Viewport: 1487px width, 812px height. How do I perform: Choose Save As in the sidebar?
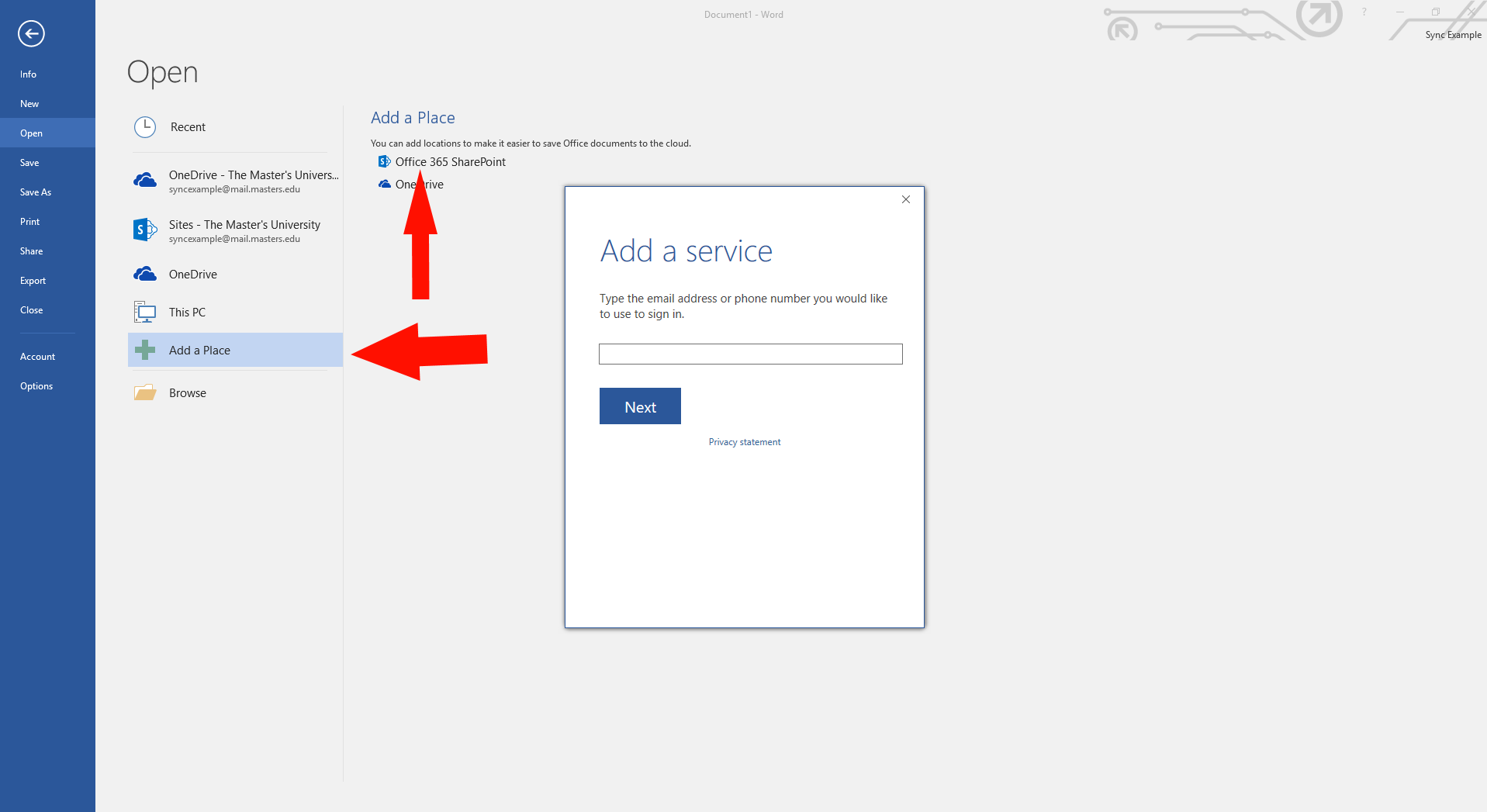pyautogui.click(x=47, y=192)
